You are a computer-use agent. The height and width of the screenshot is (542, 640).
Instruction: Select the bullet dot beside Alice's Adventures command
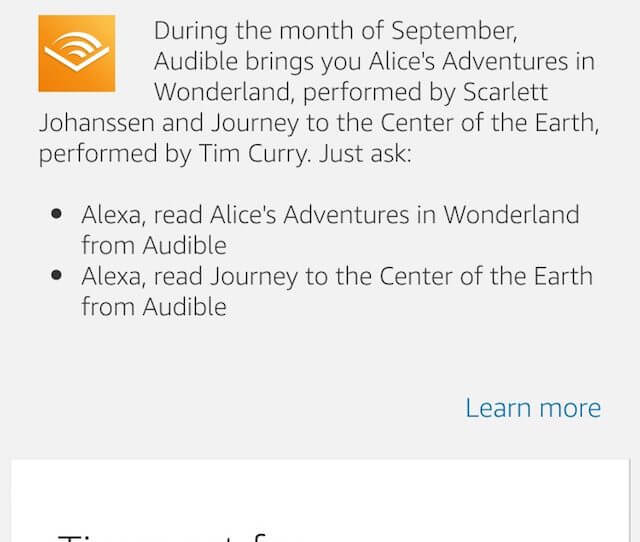coord(57,213)
